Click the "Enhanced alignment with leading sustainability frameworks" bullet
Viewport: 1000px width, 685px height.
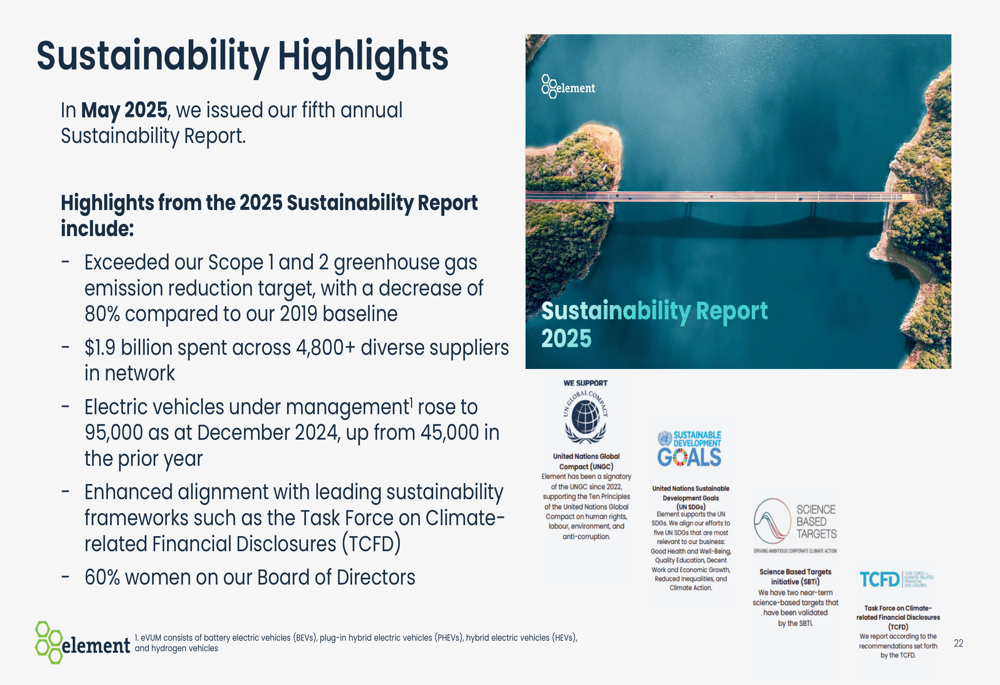(283, 517)
